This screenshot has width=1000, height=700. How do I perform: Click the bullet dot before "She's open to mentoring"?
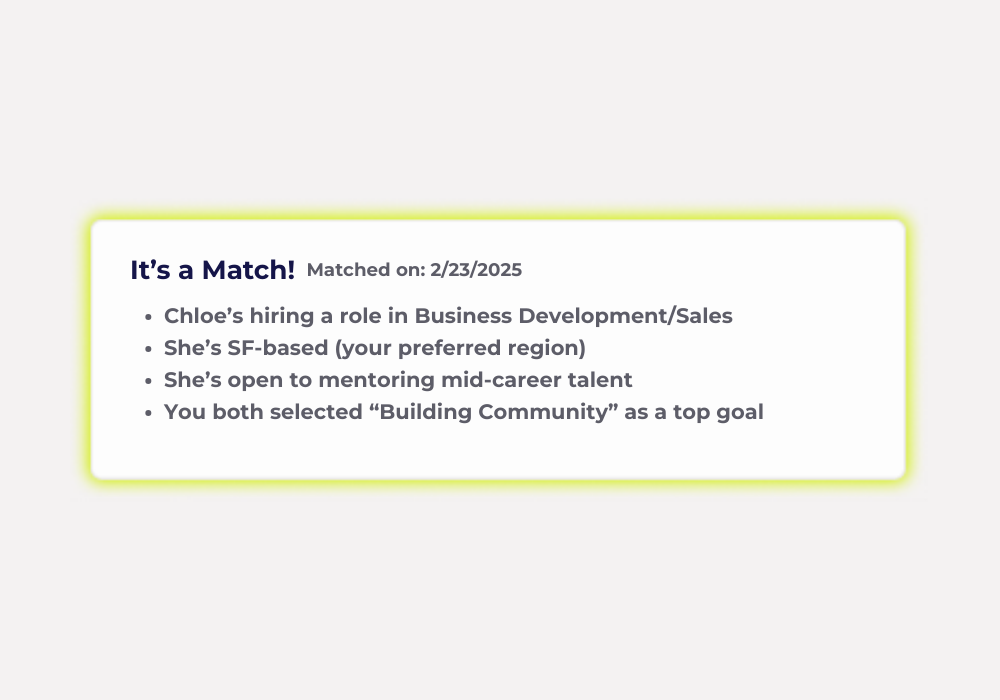[x=149, y=380]
